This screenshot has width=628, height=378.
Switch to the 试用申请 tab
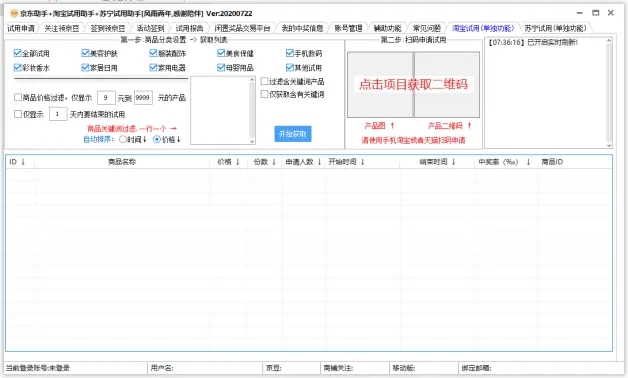pyautogui.click(x=21, y=28)
